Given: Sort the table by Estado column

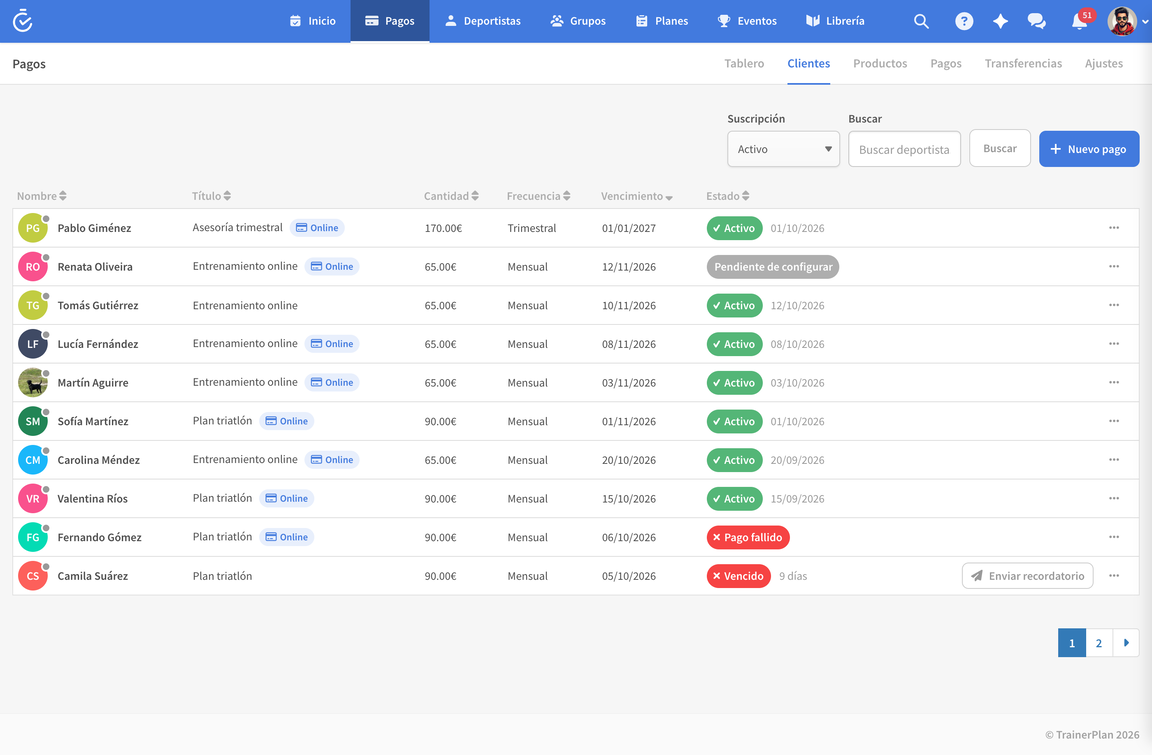Looking at the screenshot, I should (728, 196).
